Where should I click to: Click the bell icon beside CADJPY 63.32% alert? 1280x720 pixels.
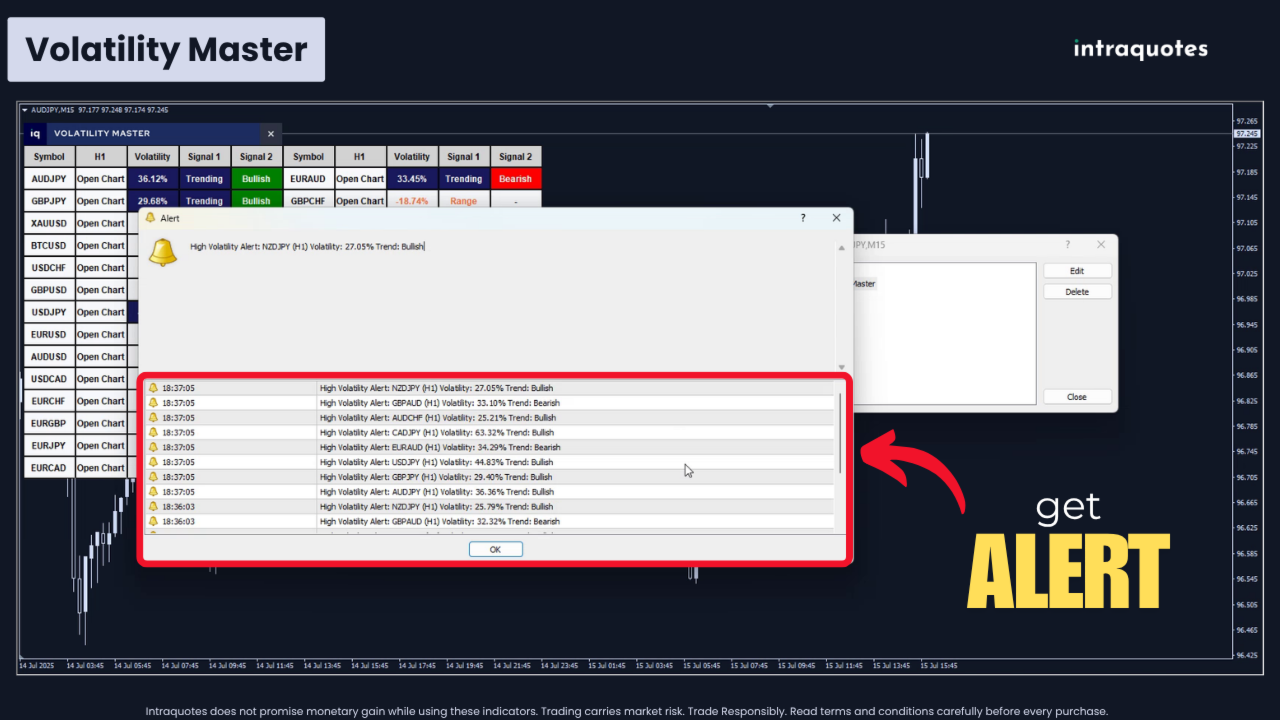(x=153, y=432)
